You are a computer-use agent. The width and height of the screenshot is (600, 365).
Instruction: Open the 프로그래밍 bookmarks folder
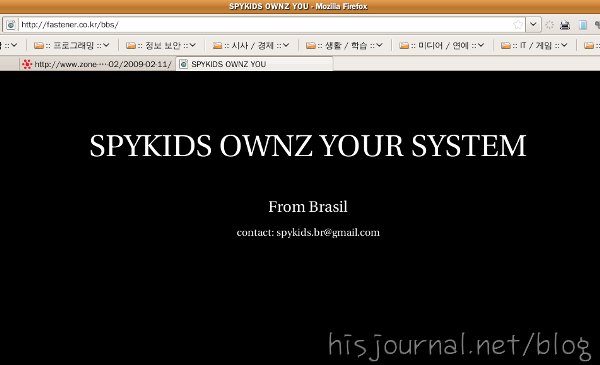(x=72, y=46)
